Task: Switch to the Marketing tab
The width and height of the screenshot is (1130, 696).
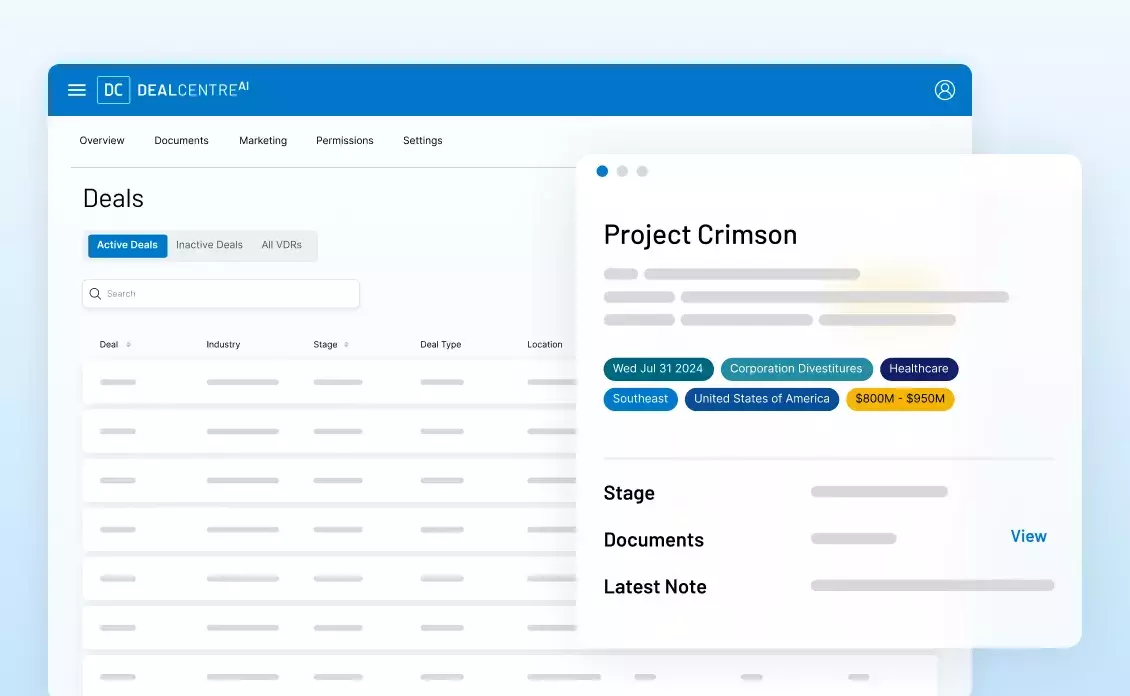Action: point(263,140)
